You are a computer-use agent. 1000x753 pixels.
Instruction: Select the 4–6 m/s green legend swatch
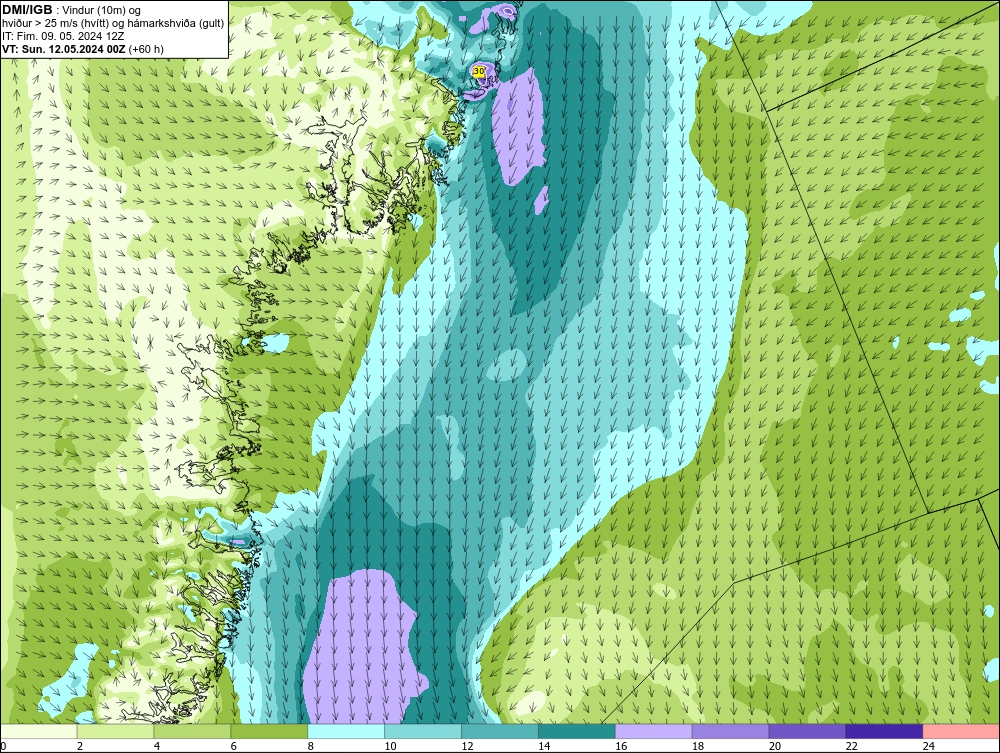192,731
